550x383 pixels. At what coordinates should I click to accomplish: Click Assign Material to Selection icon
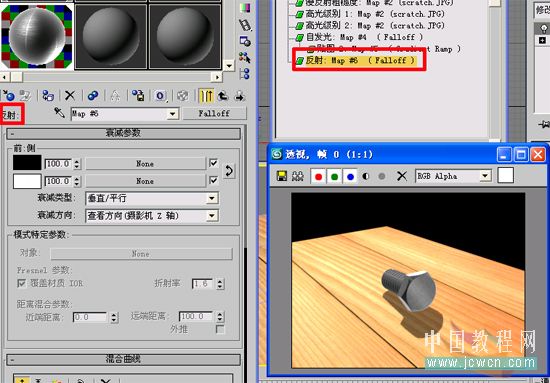48,95
